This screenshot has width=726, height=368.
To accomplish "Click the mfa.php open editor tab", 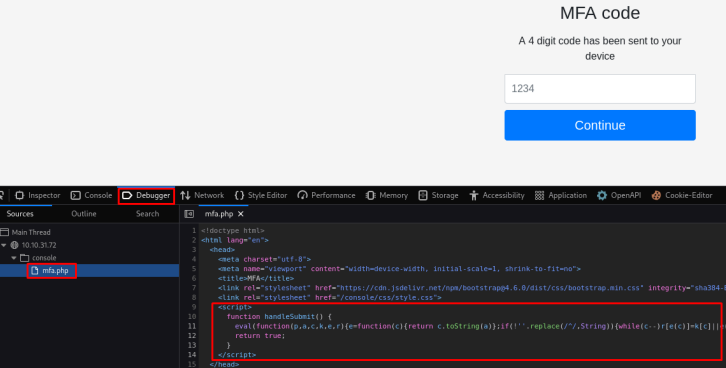I will [219, 214].
